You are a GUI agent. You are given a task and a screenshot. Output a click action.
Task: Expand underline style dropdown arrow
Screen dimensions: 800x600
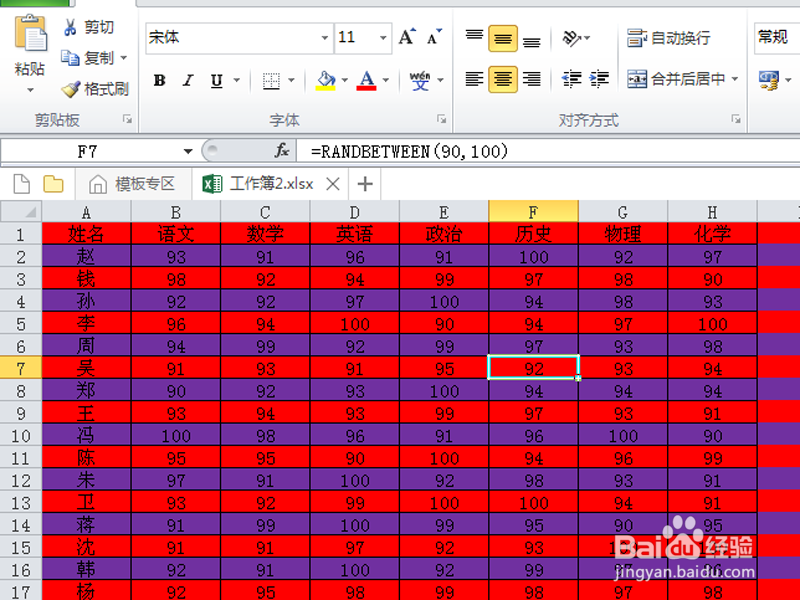[237, 80]
